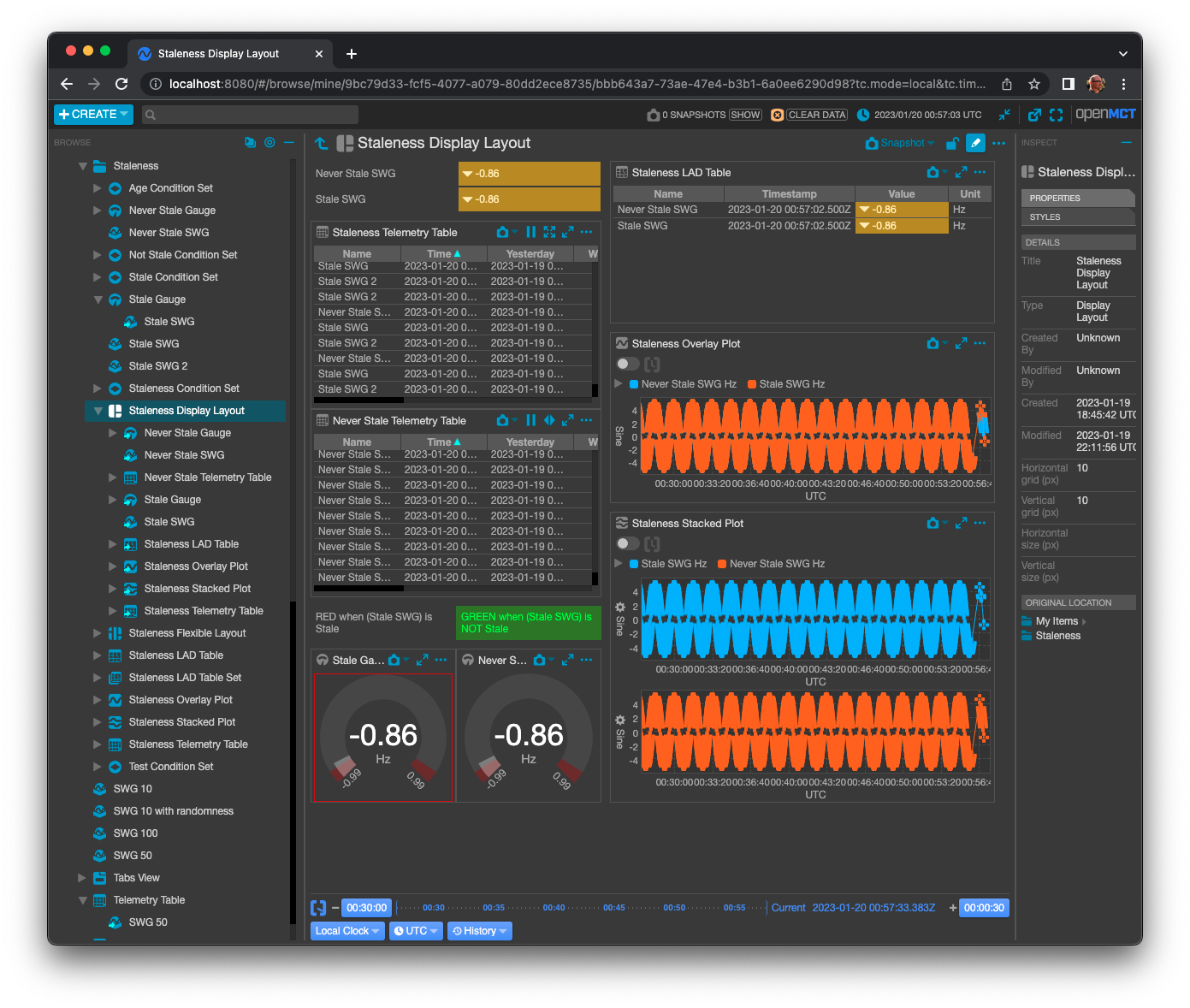
Task: Select the PROPERTIES tab in the Inspector
Action: tap(1077, 198)
